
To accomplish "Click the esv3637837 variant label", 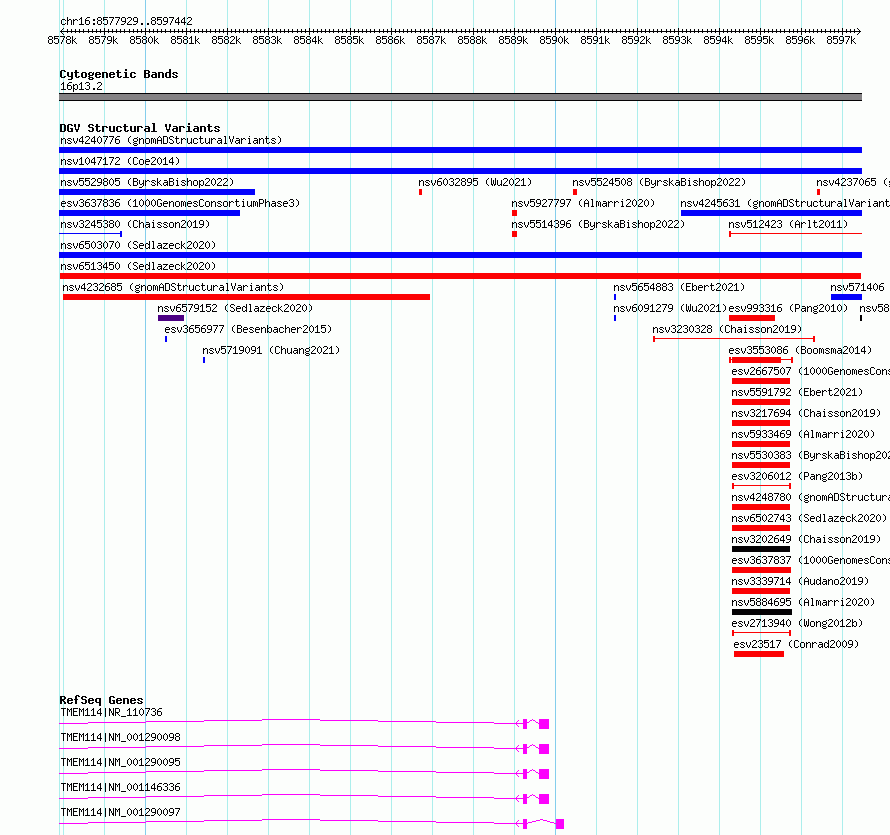I will (811, 560).
